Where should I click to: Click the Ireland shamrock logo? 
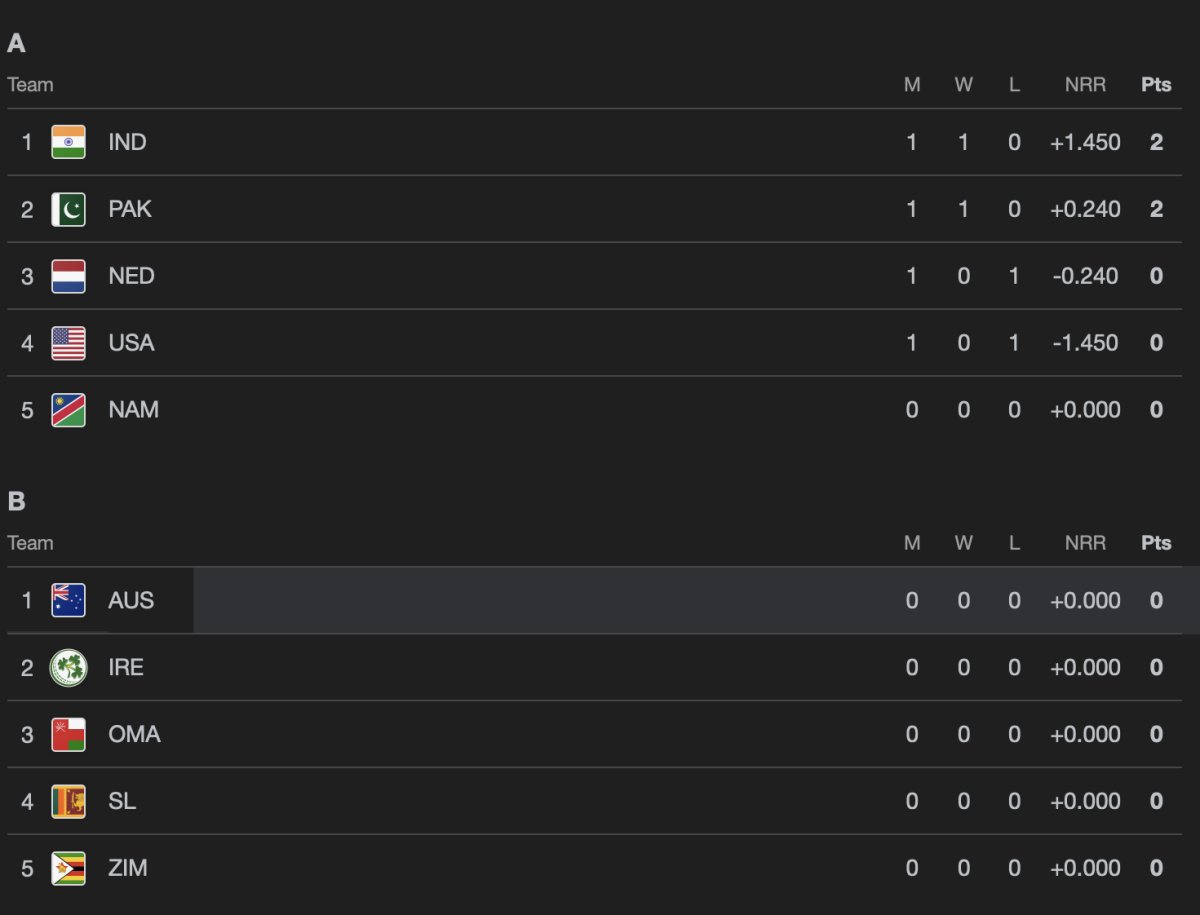click(68, 667)
